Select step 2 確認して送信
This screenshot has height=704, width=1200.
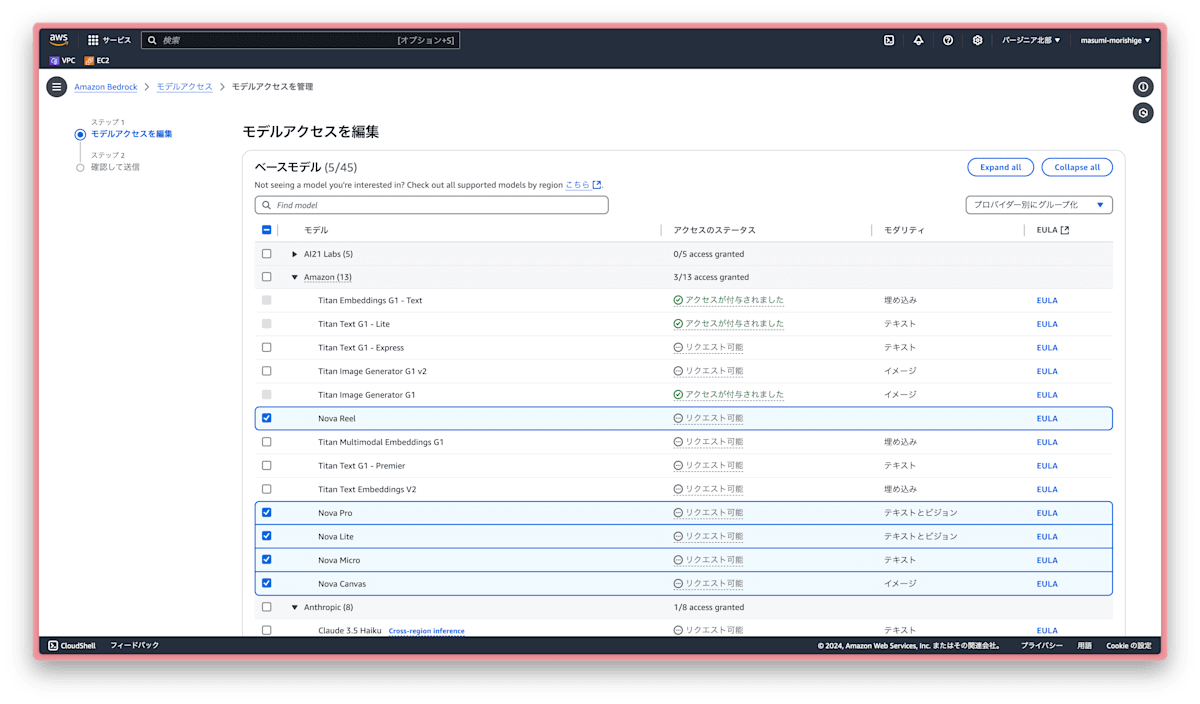[x=115, y=167]
